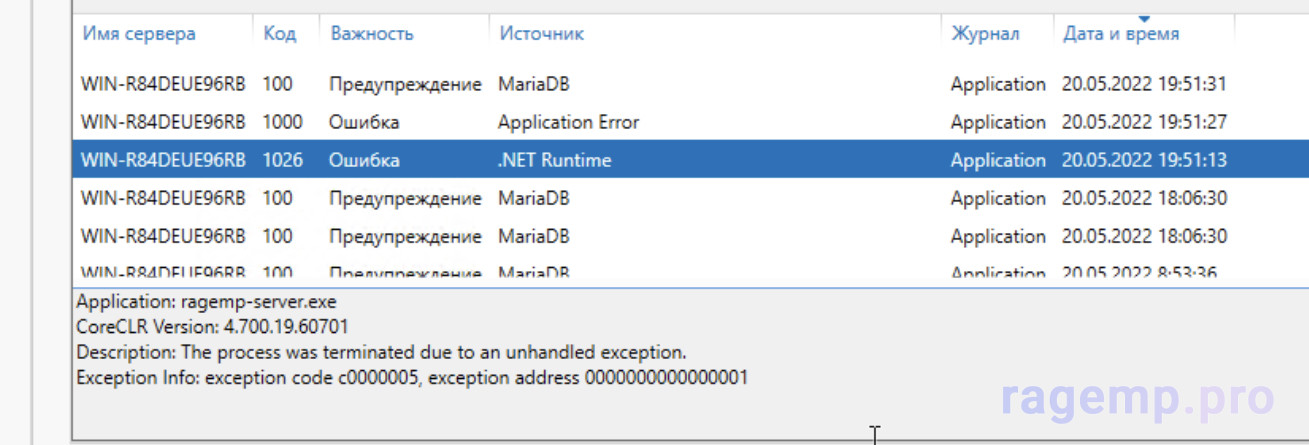Sort events by Имя сервера column

[138, 34]
